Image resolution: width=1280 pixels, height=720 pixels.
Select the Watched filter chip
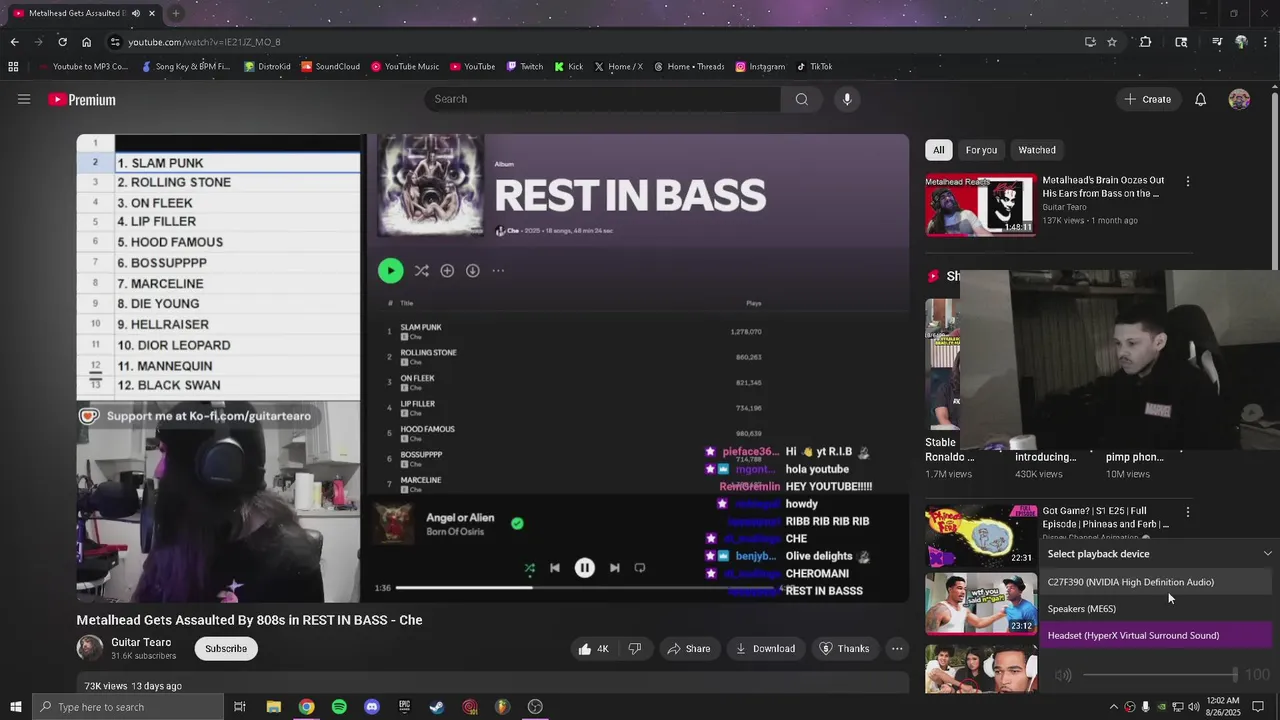[1037, 150]
